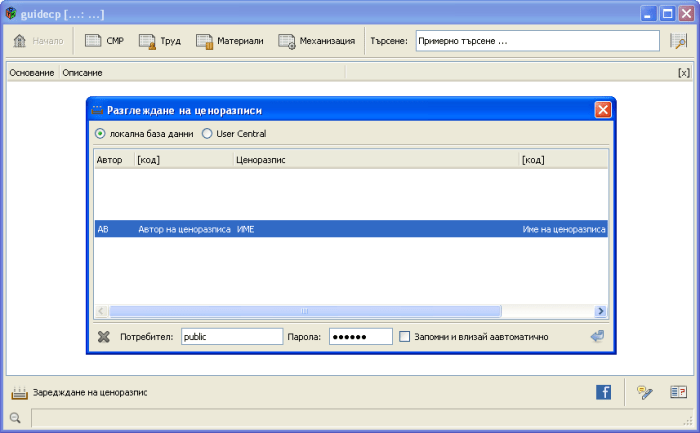Screen dimensions: 700x433
Task: Open the СМР toolbar item
Action: pyautogui.click(x=104, y=41)
